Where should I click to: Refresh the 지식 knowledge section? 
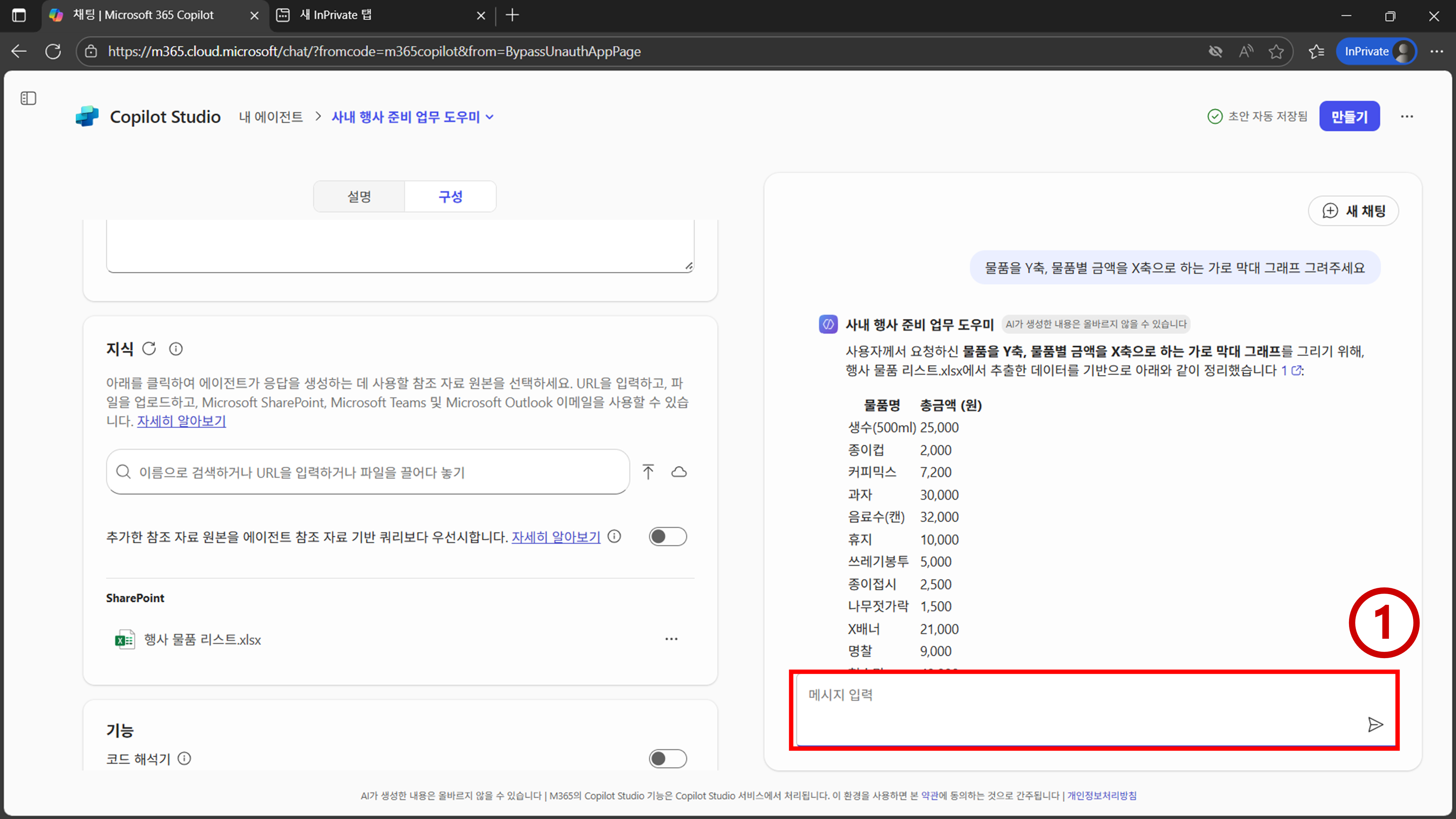(149, 349)
